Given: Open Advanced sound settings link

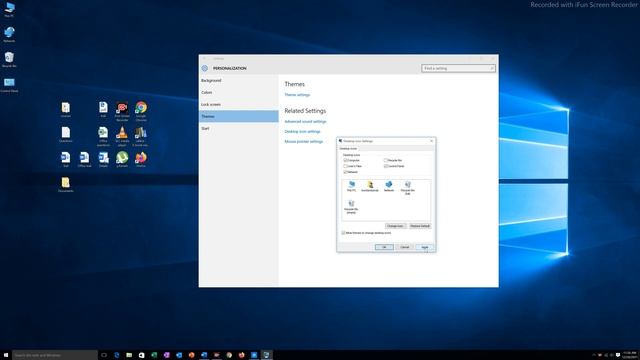Looking at the screenshot, I should [305, 122].
